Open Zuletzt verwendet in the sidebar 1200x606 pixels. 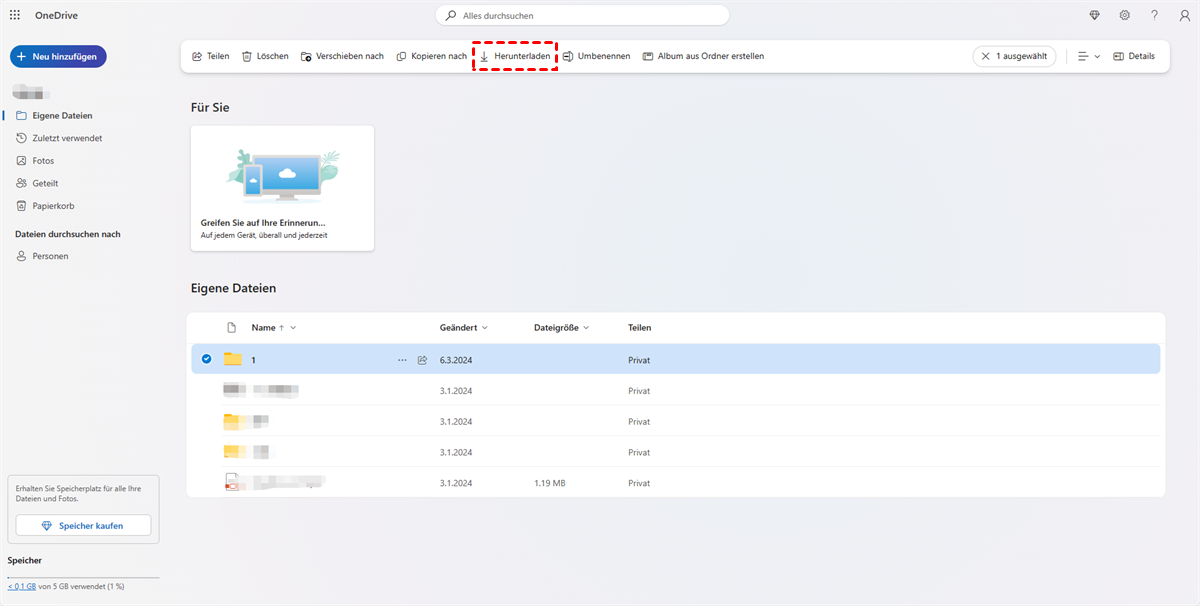tap(67, 138)
